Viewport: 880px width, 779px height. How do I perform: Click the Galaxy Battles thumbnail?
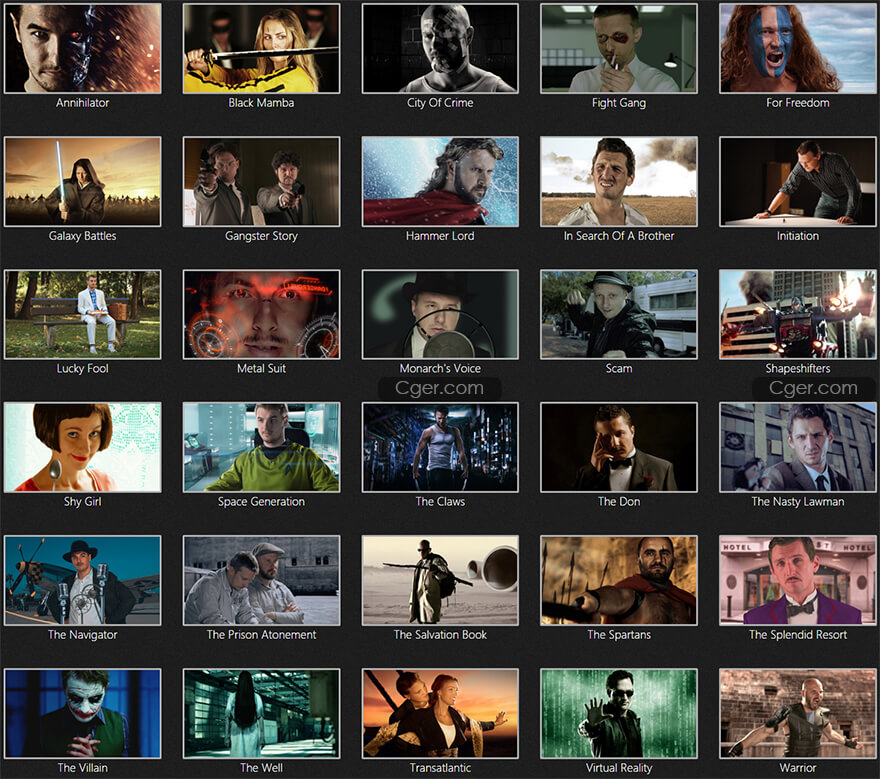[x=82, y=181]
